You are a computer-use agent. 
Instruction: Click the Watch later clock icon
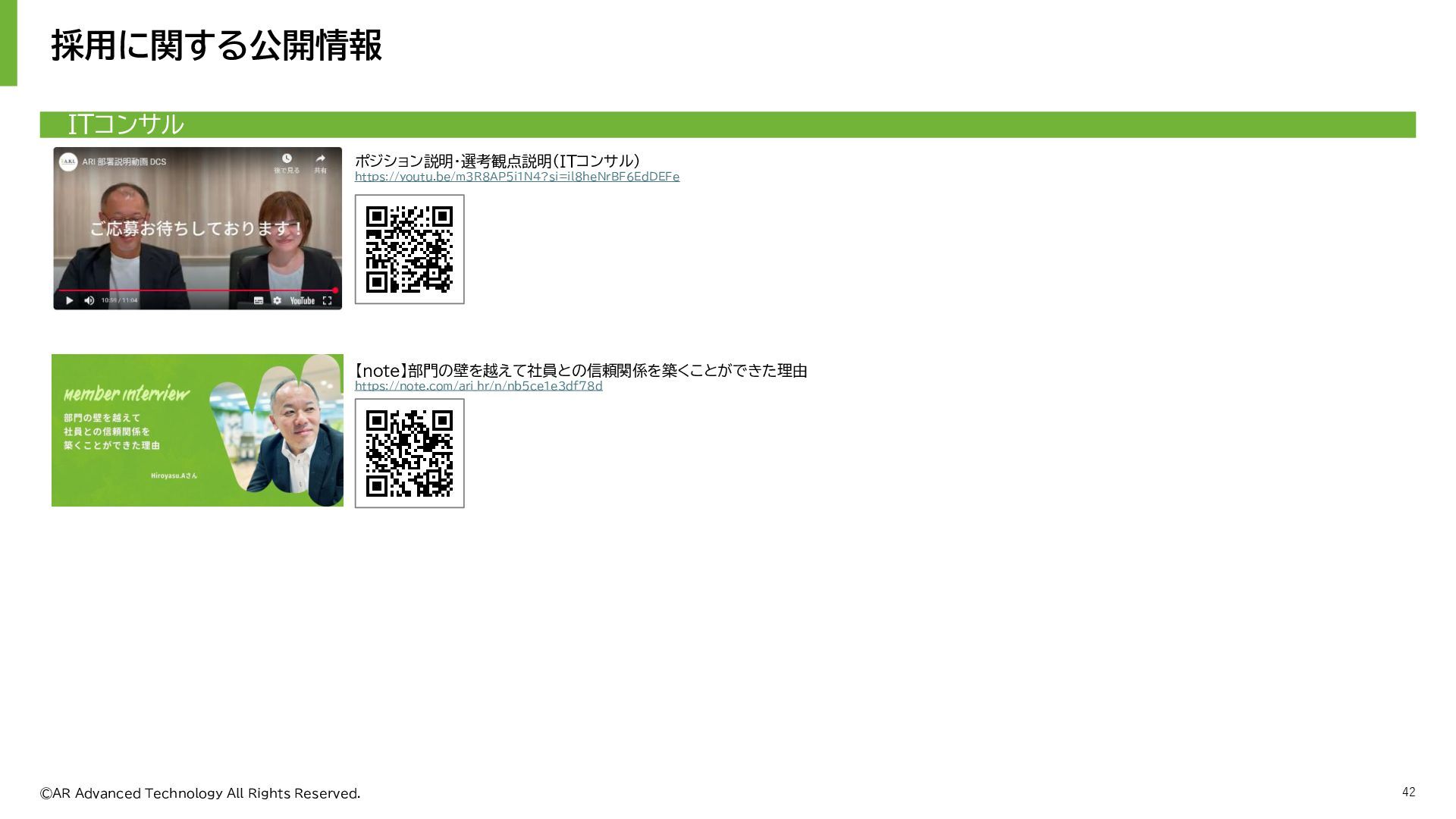[287, 158]
